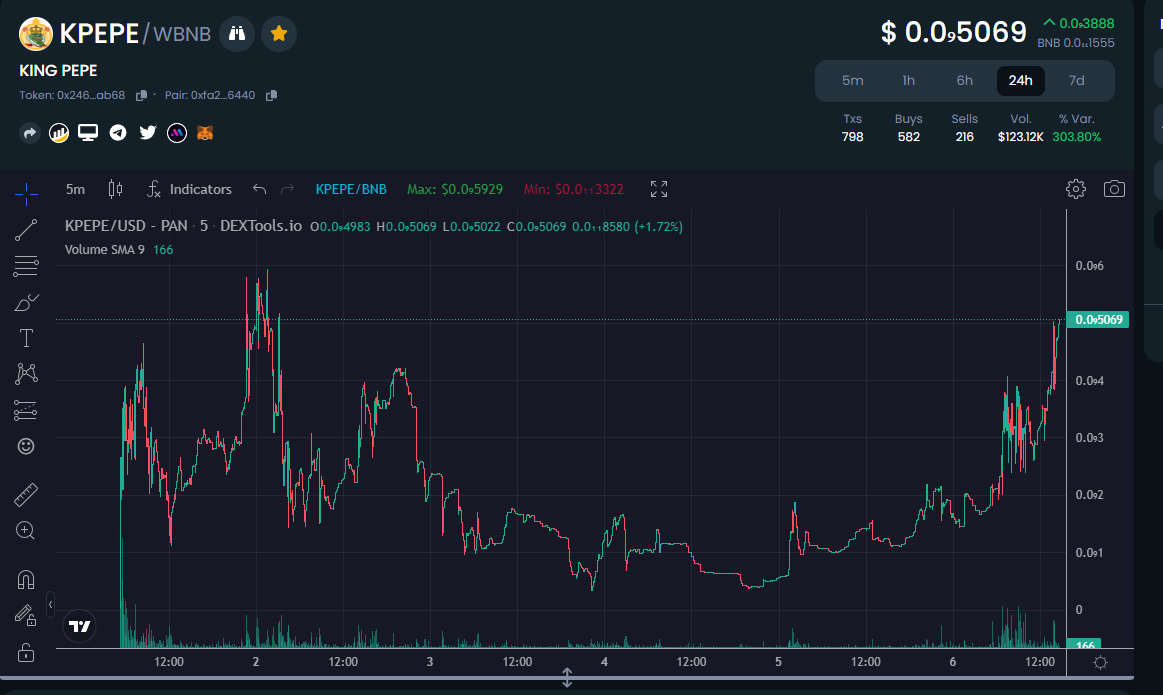Image resolution: width=1163 pixels, height=695 pixels.
Task: Select the 1h timeframe tab
Action: [x=909, y=80]
